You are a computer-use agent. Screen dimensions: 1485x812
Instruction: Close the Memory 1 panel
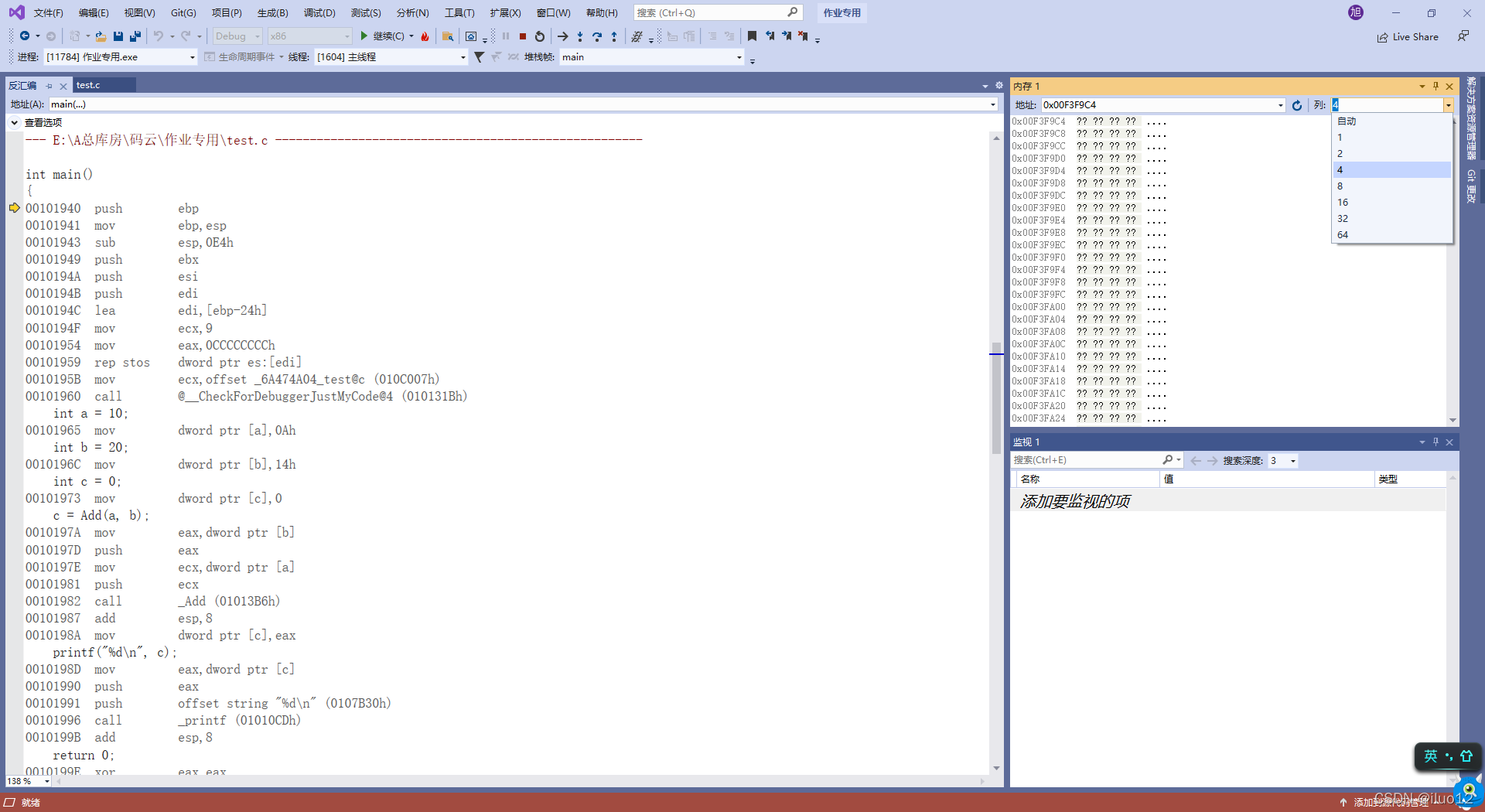pyautogui.click(x=1449, y=86)
